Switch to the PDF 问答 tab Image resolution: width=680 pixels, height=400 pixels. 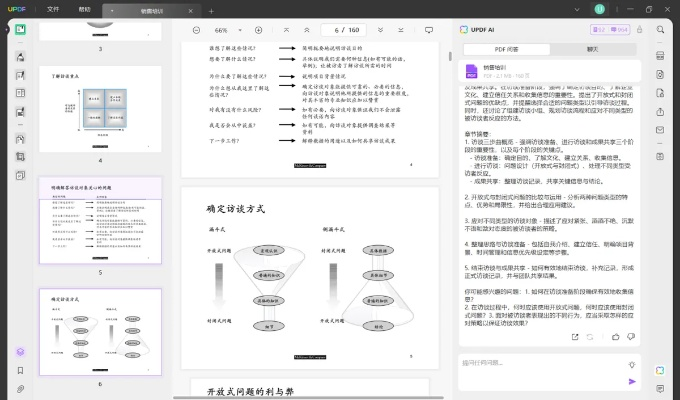click(x=506, y=49)
